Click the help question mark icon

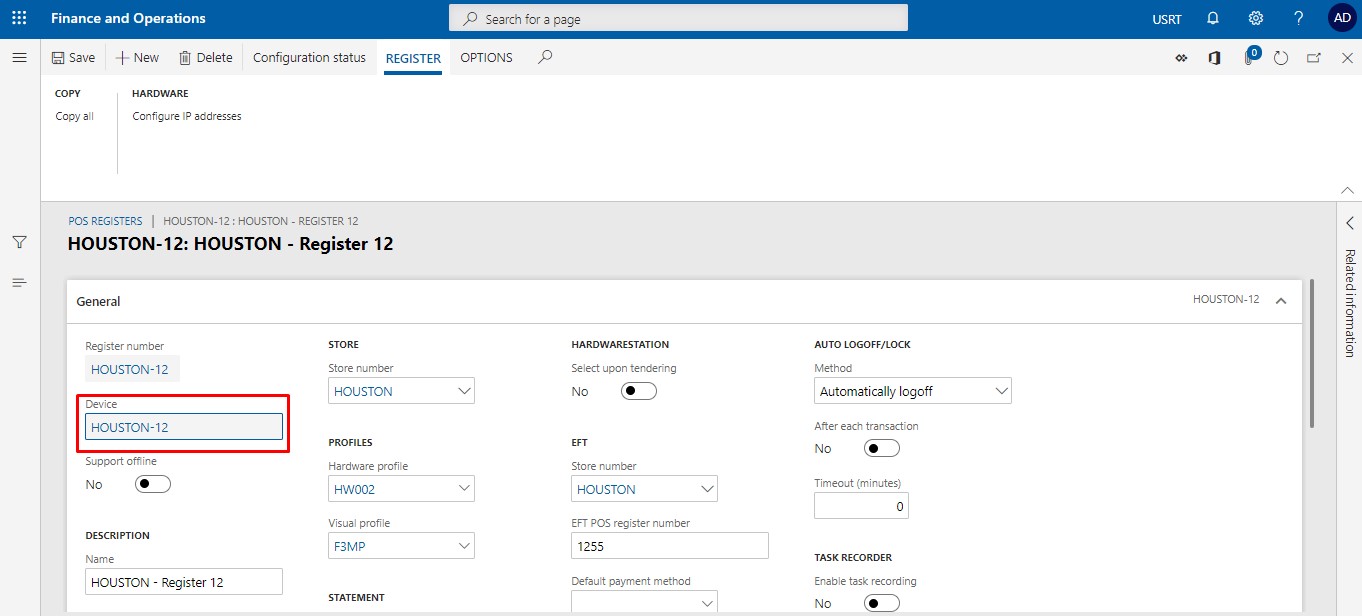coord(1298,18)
